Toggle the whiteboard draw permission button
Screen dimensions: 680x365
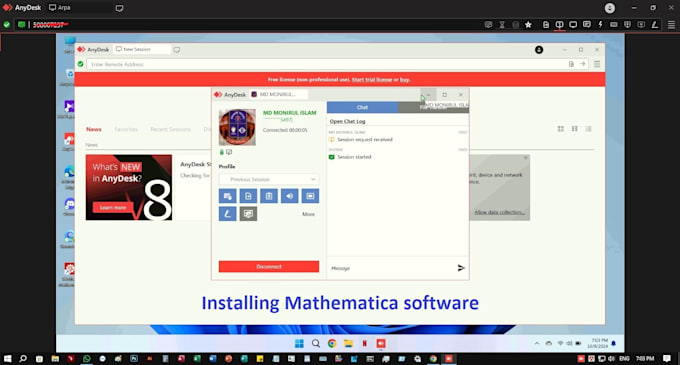[228, 214]
